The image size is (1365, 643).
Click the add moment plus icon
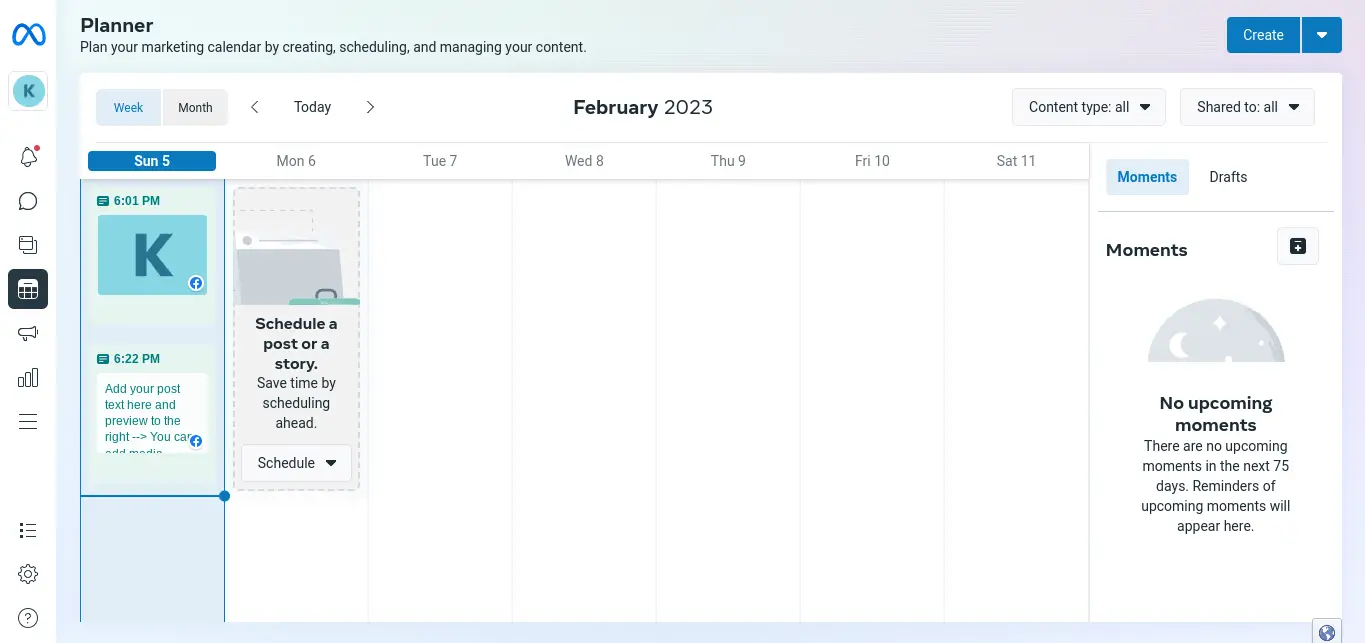(x=1298, y=246)
